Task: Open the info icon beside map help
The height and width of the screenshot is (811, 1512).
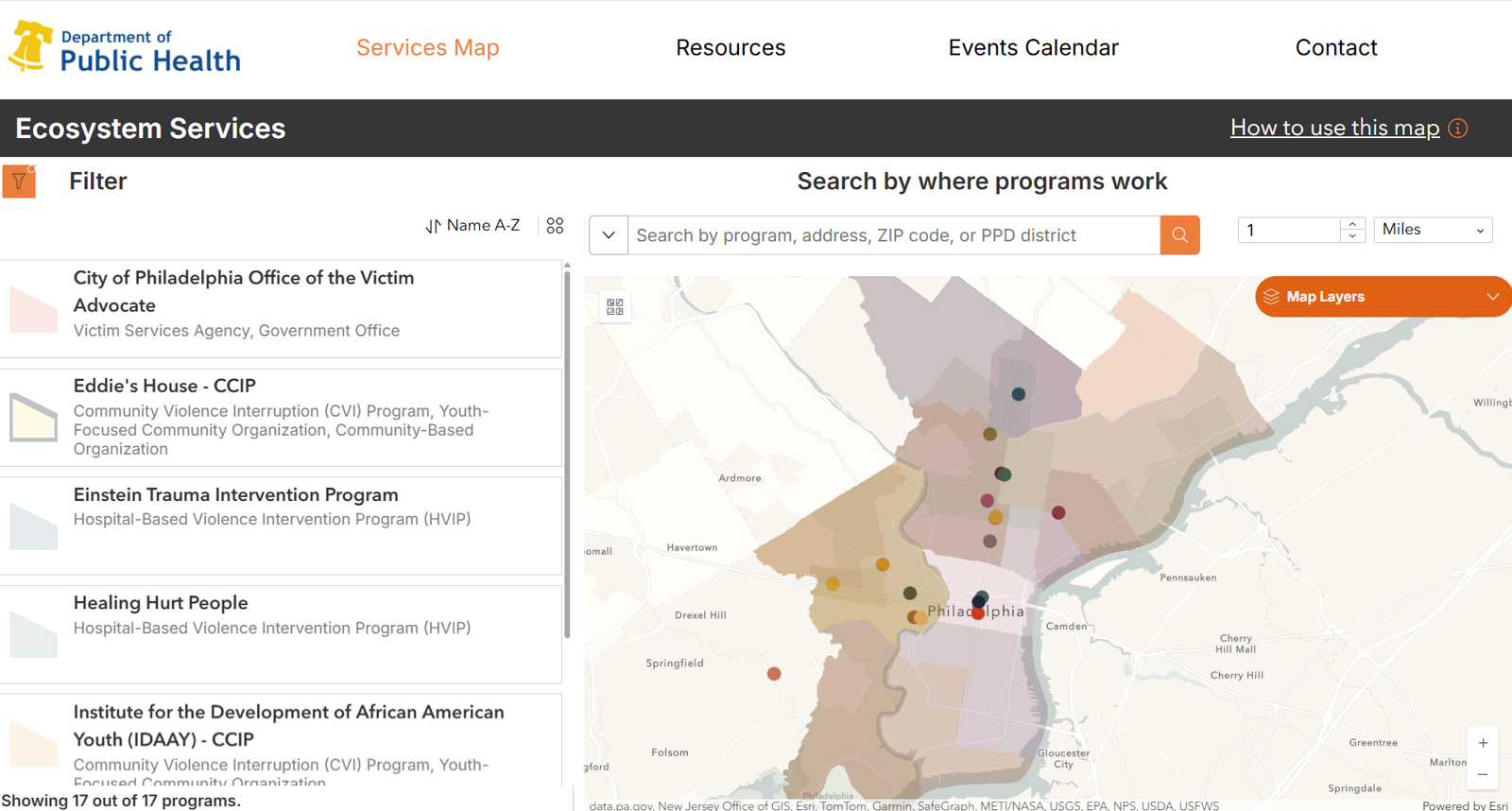Action: pos(1458,129)
